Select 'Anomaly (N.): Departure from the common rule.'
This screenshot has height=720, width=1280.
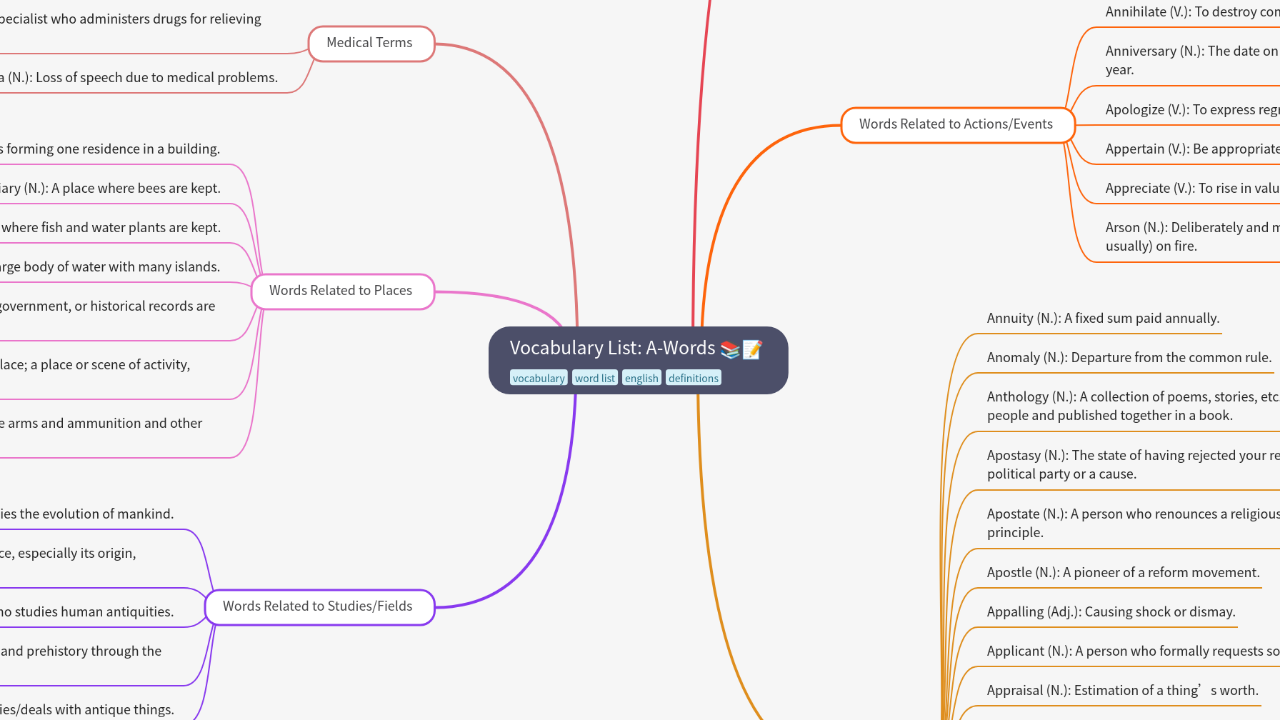click(1129, 358)
